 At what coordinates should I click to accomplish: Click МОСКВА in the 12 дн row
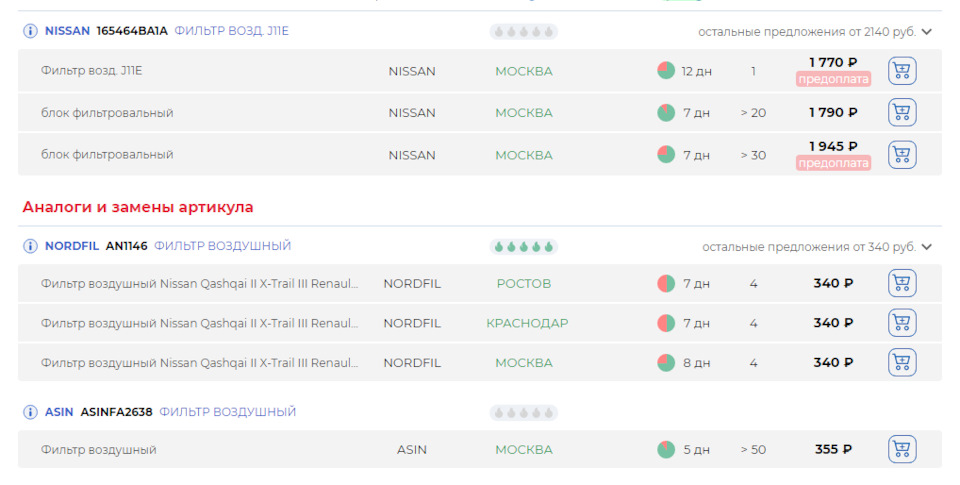pos(523,71)
